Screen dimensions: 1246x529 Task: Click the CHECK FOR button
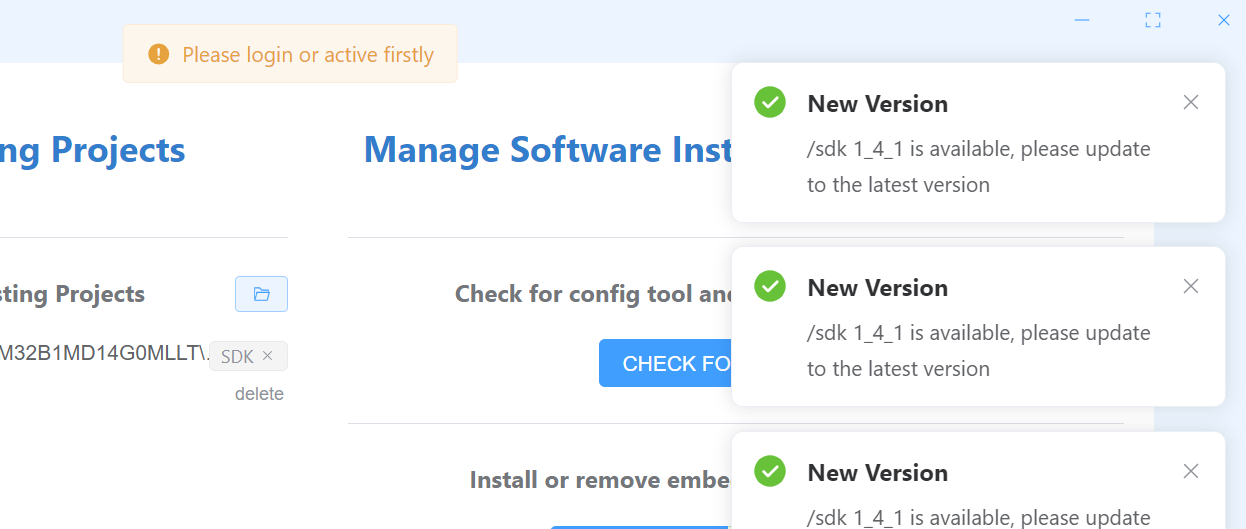pyautogui.click(x=665, y=363)
